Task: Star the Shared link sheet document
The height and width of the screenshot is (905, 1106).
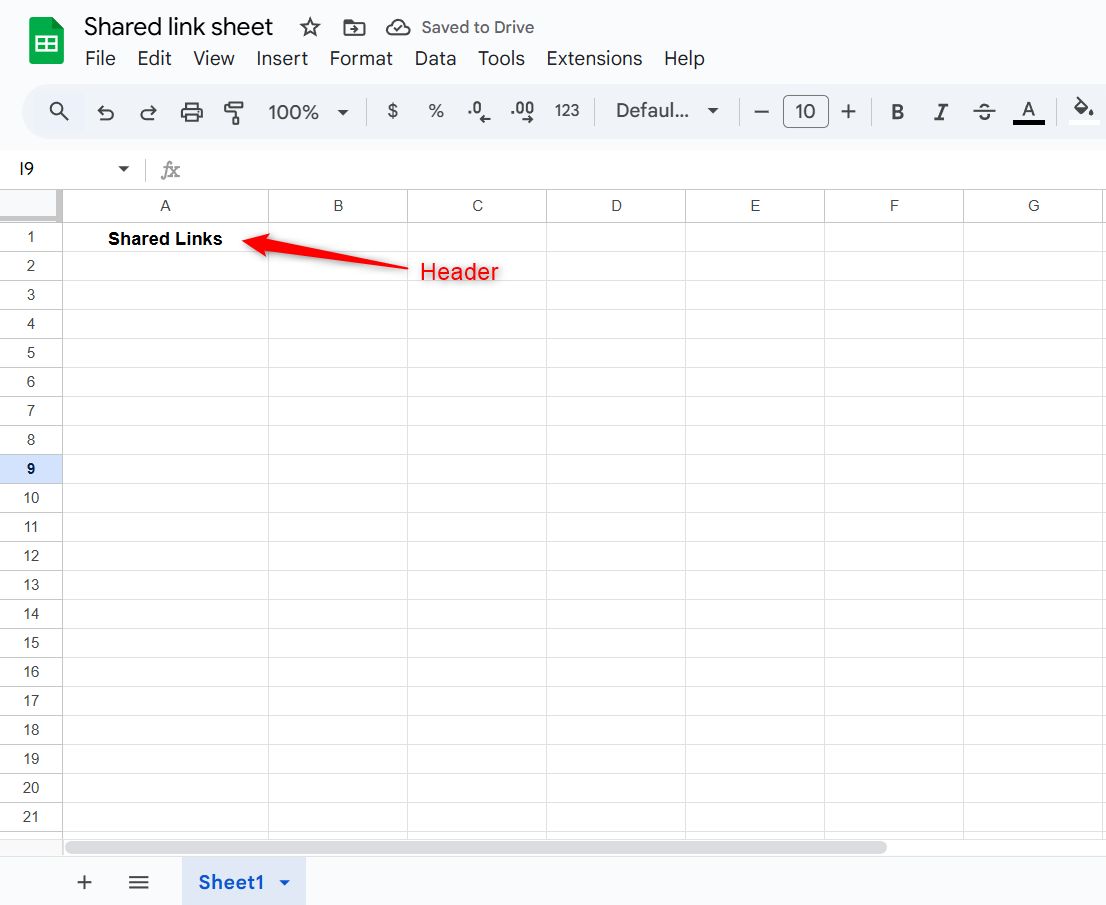Action: pos(310,27)
